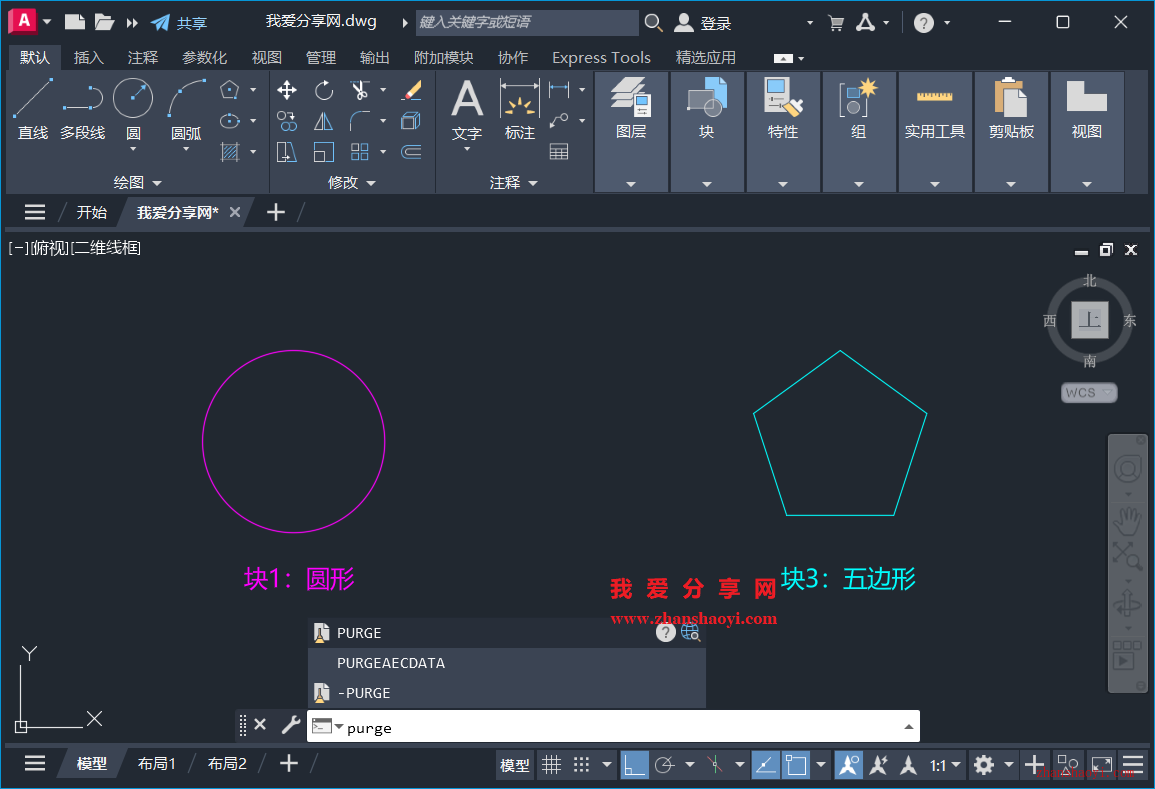This screenshot has width=1155, height=789.
Task: Click the Dimension (标注) tool icon
Action: (519, 99)
